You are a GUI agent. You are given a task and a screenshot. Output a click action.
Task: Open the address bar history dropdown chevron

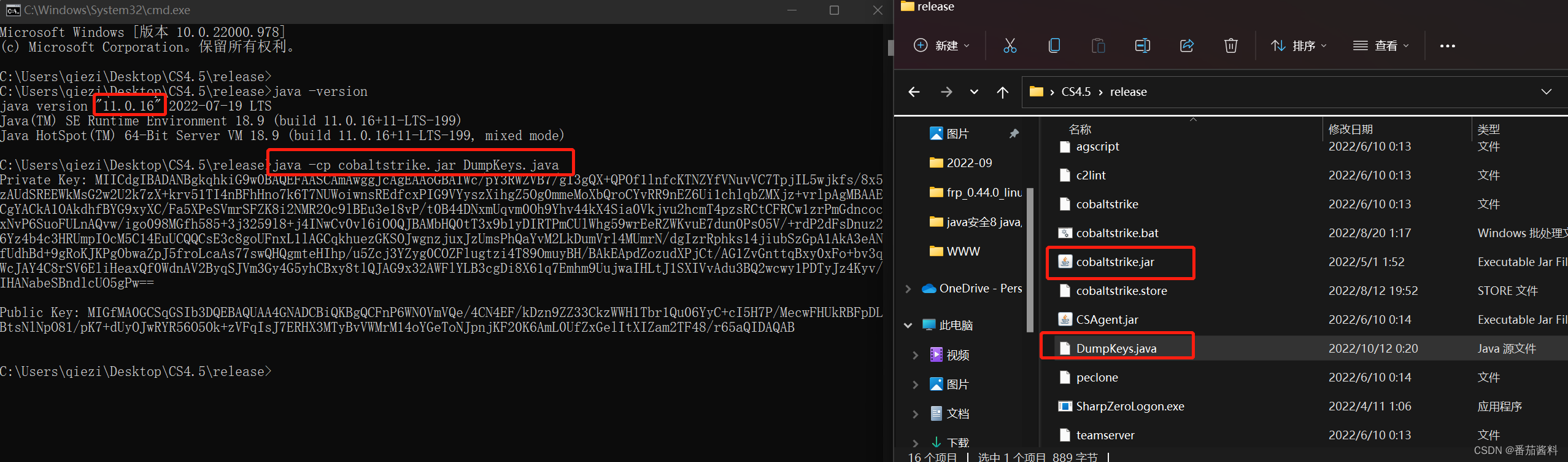(1546, 92)
